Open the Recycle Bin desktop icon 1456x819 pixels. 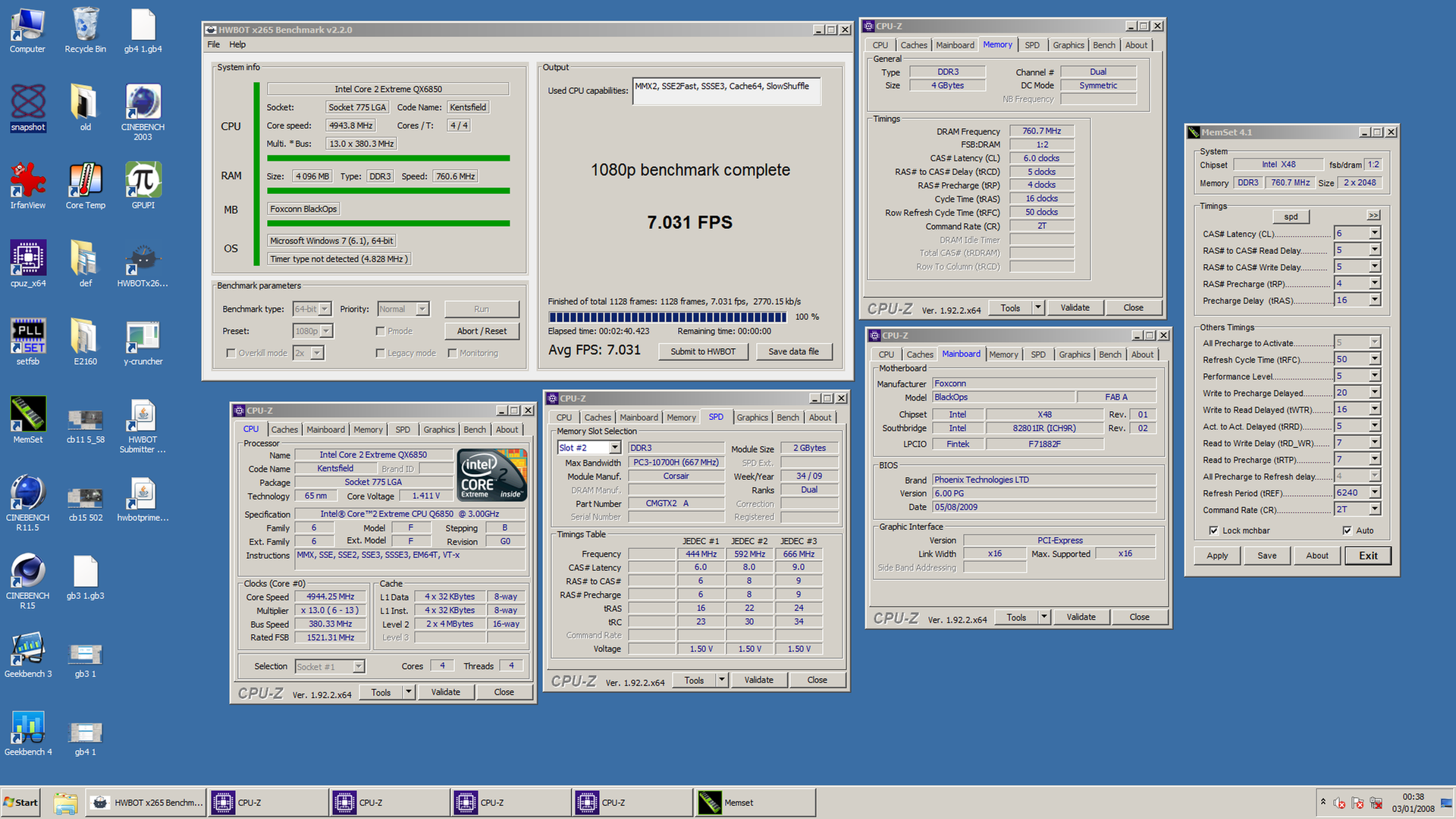click(x=85, y=30)
